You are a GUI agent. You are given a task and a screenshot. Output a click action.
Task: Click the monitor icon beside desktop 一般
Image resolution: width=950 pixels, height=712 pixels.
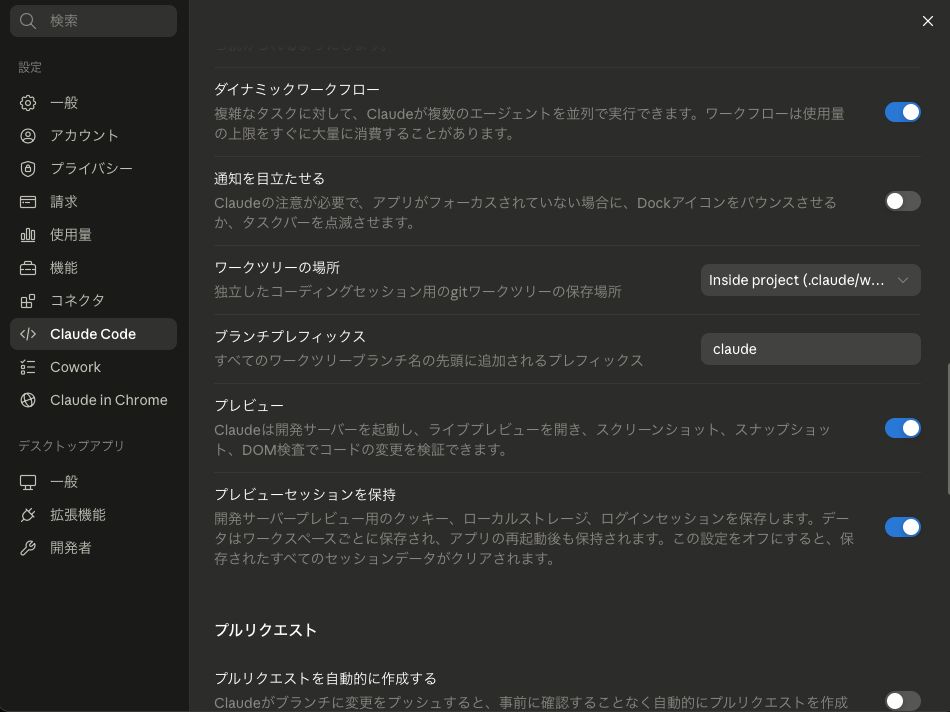[x=28, y=482]
